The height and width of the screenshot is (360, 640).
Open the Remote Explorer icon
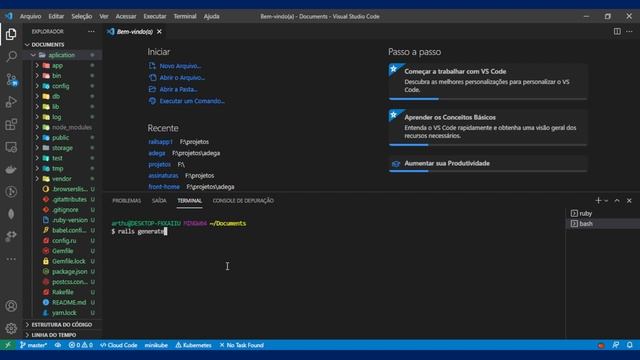click(x=11, y=147)
